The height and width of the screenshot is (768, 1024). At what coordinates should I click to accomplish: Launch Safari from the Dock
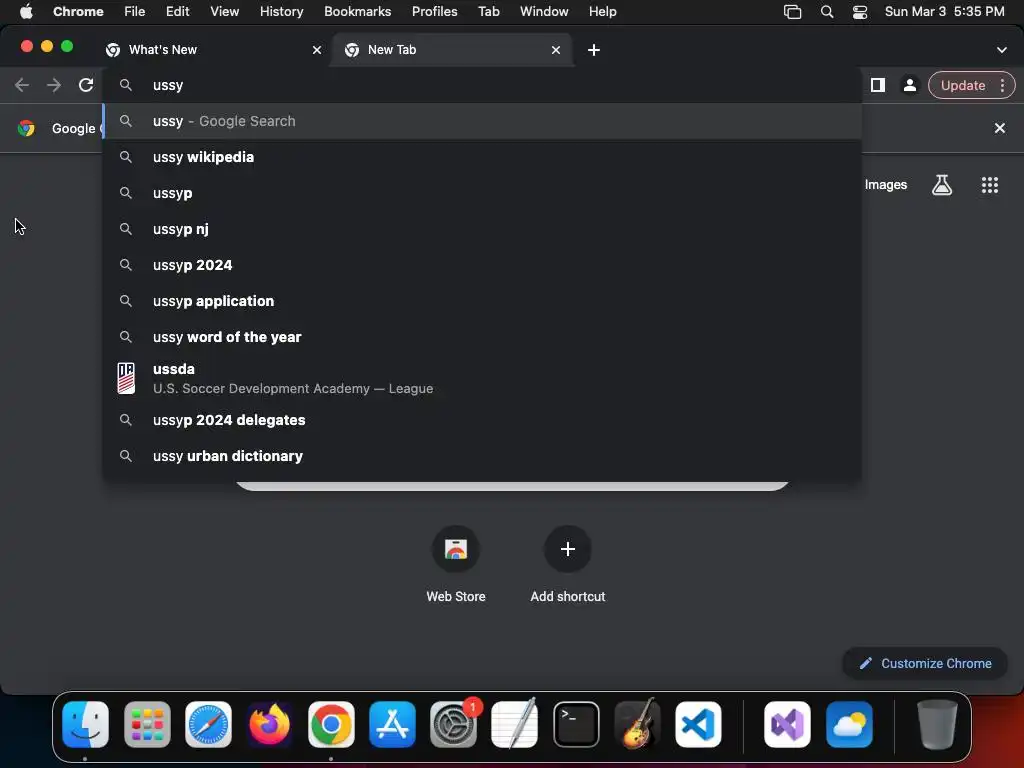coord(208,724)
